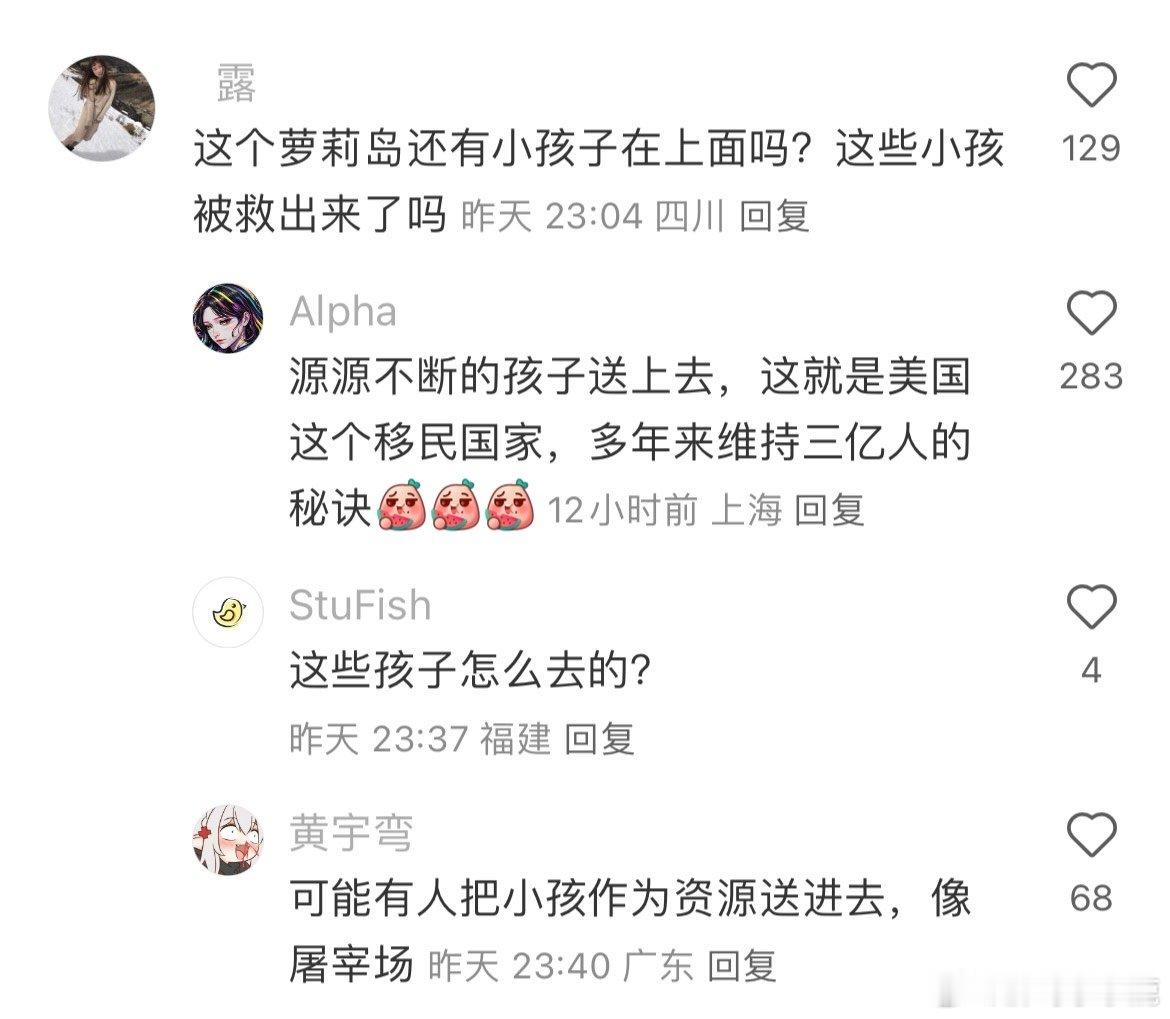
Task: Open username 黄宇弯
Action: [x=351, y=833]
